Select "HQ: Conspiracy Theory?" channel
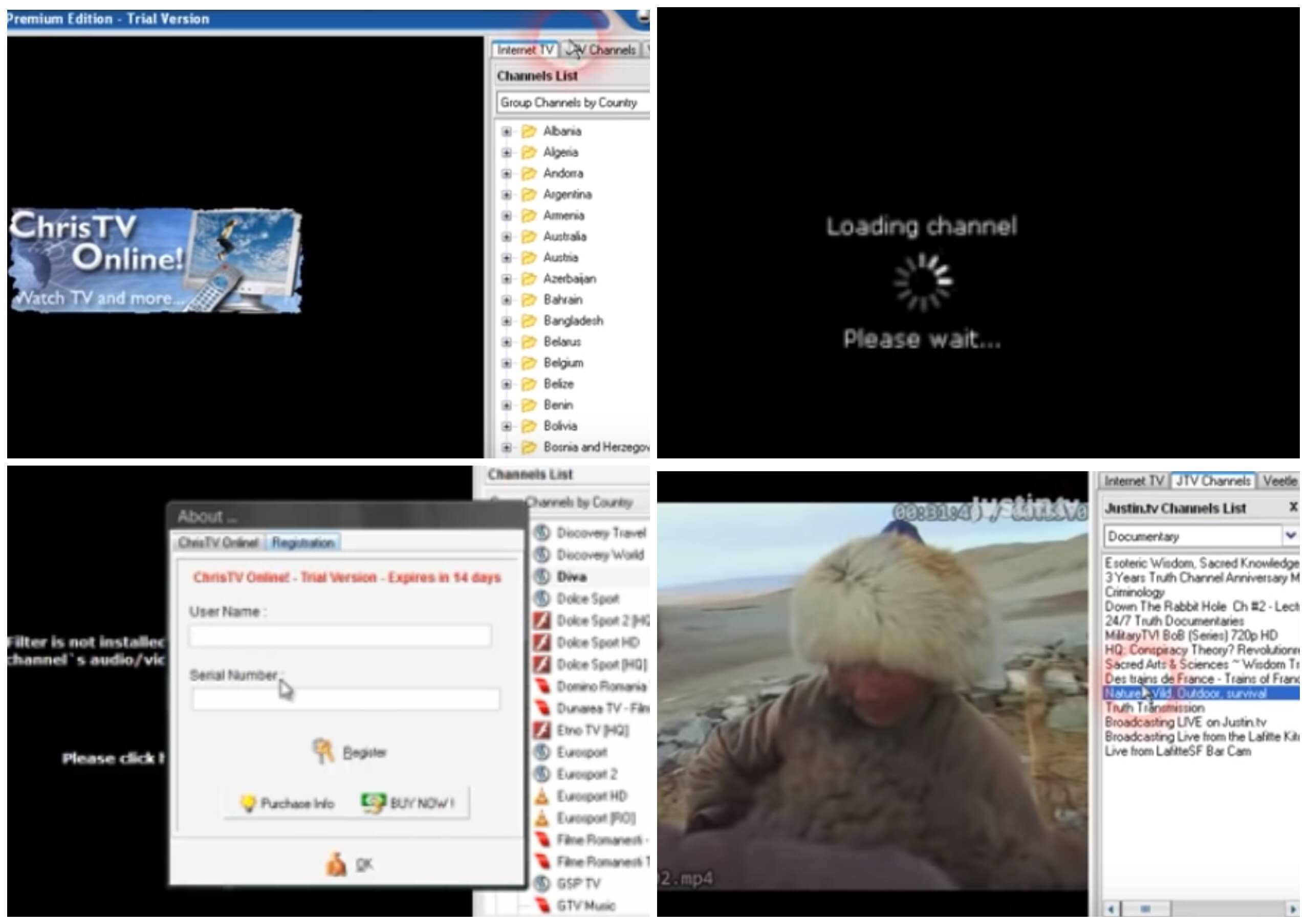Image resolution: width=1307 pixels, height=924 pixels. tap(1201, 650)
